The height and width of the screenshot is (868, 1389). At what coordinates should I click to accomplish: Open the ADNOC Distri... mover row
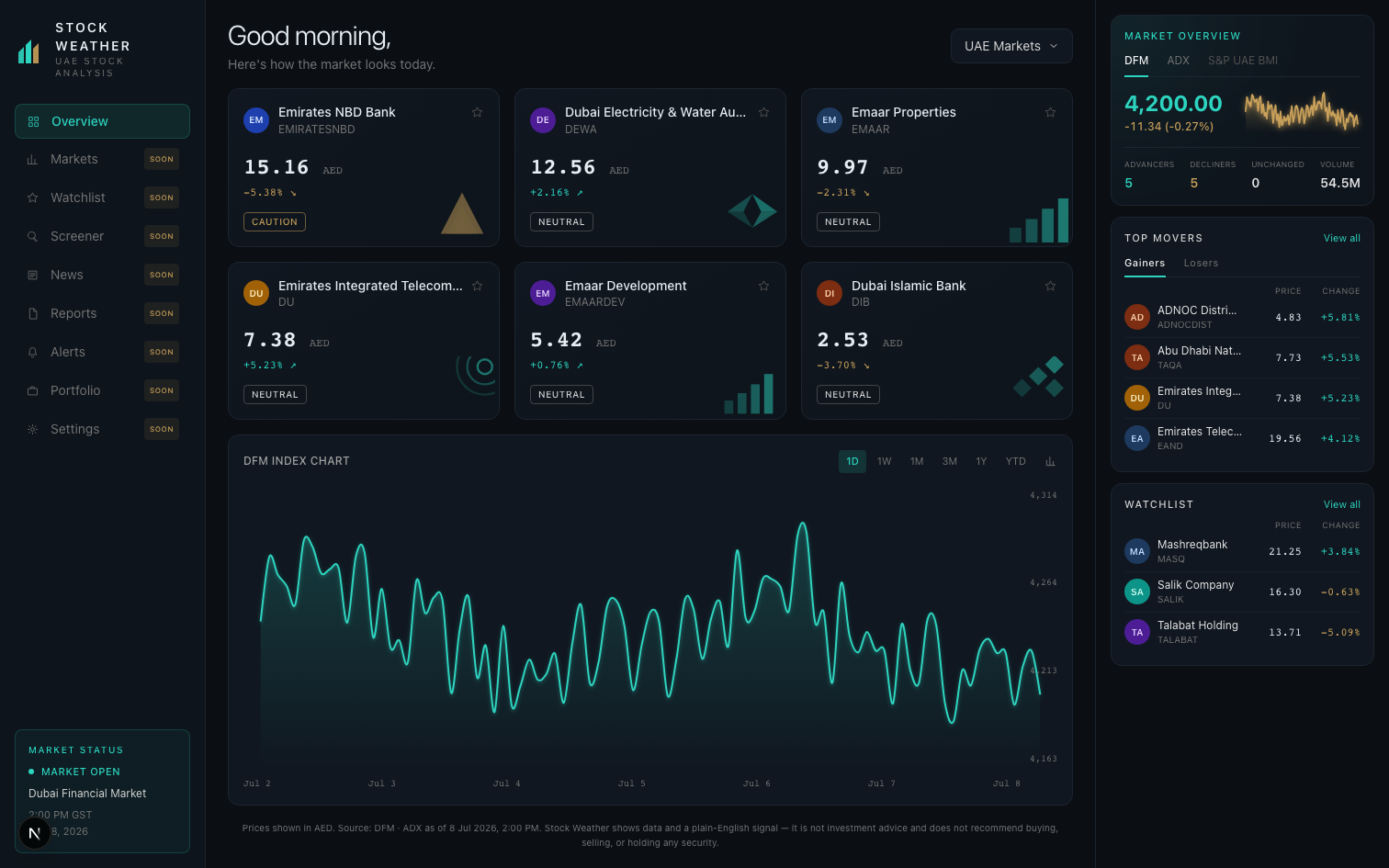(1242, 317)
